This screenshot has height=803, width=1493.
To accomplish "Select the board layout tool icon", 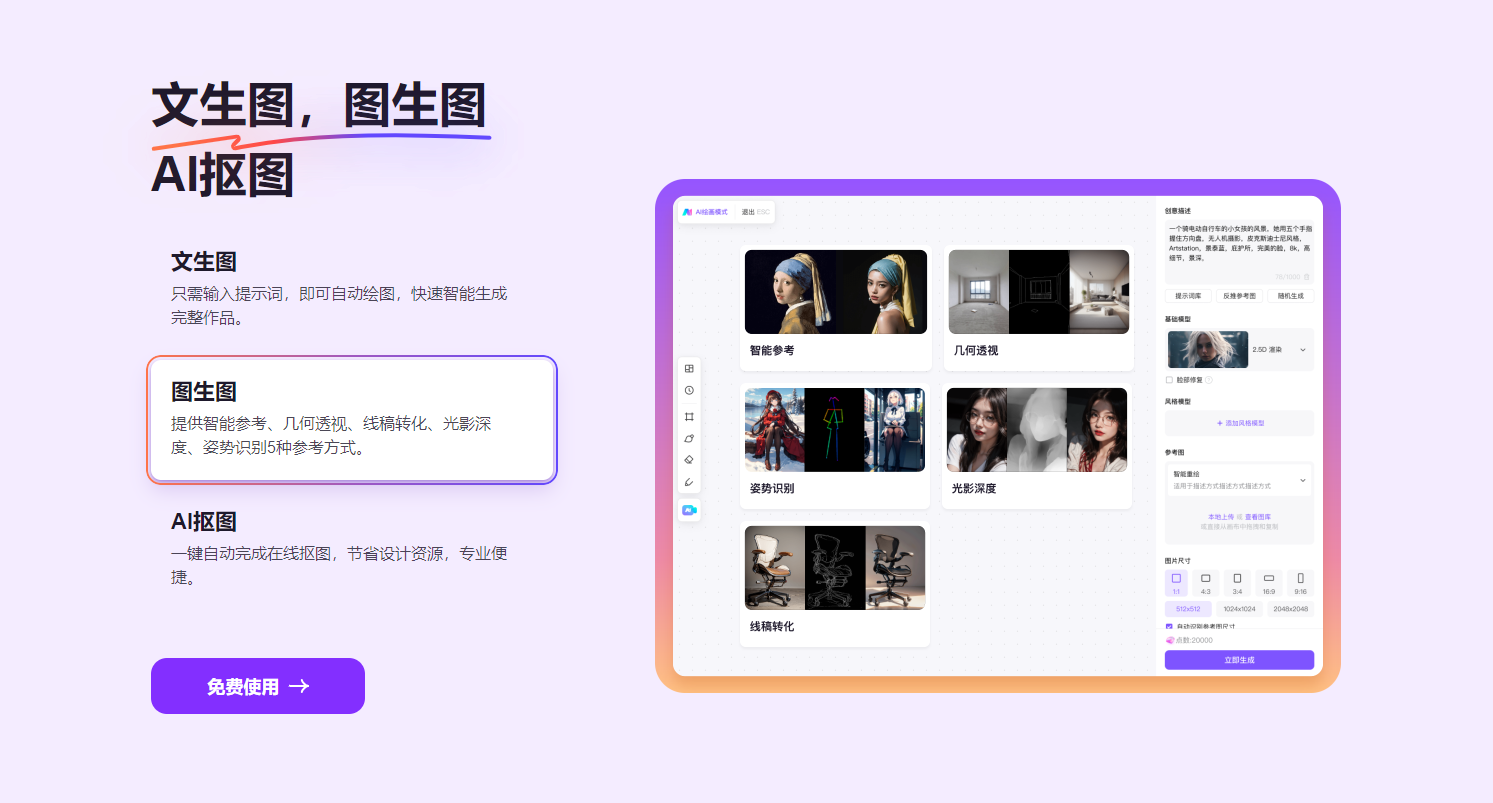I will [x=689, y=369].
